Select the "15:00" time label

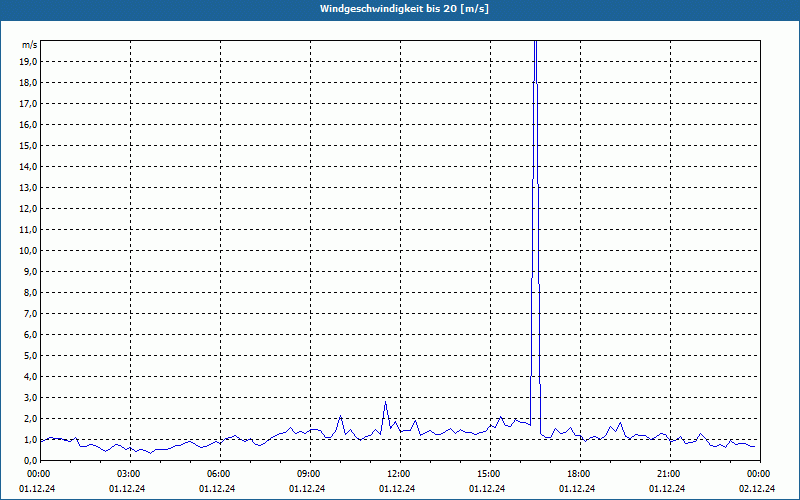489,474
